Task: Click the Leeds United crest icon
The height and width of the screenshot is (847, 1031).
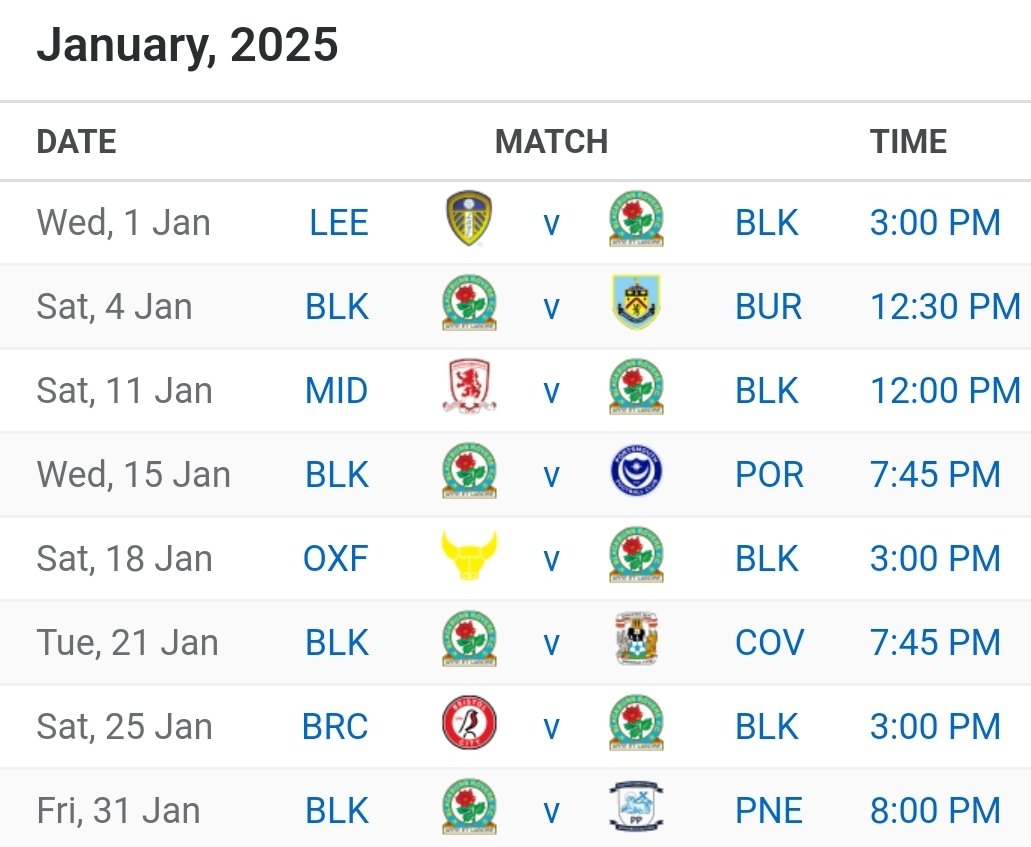Action: 469,219
